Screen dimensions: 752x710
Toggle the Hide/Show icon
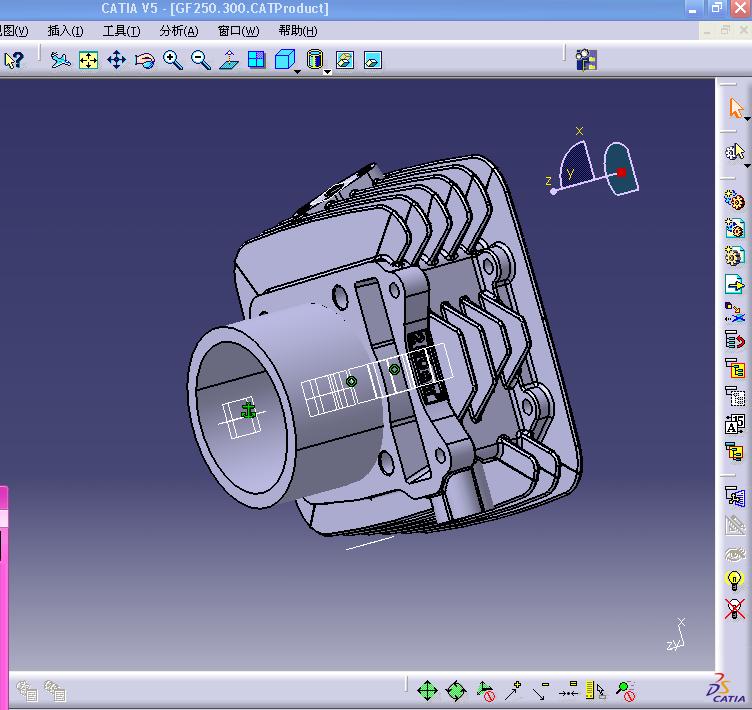click(345, 60)
